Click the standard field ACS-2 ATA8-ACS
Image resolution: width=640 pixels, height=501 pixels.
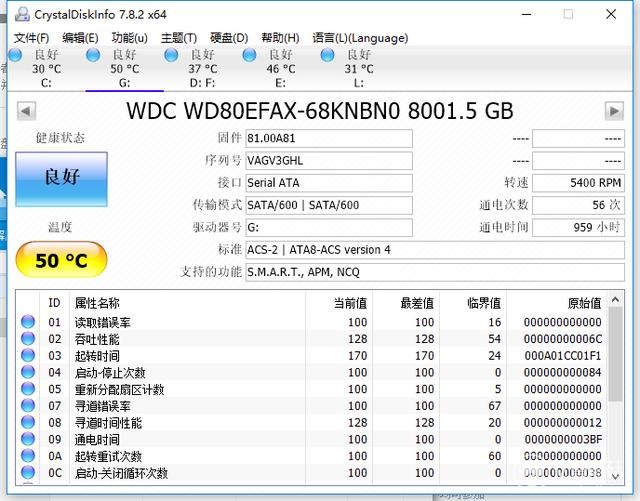[435, 250]
